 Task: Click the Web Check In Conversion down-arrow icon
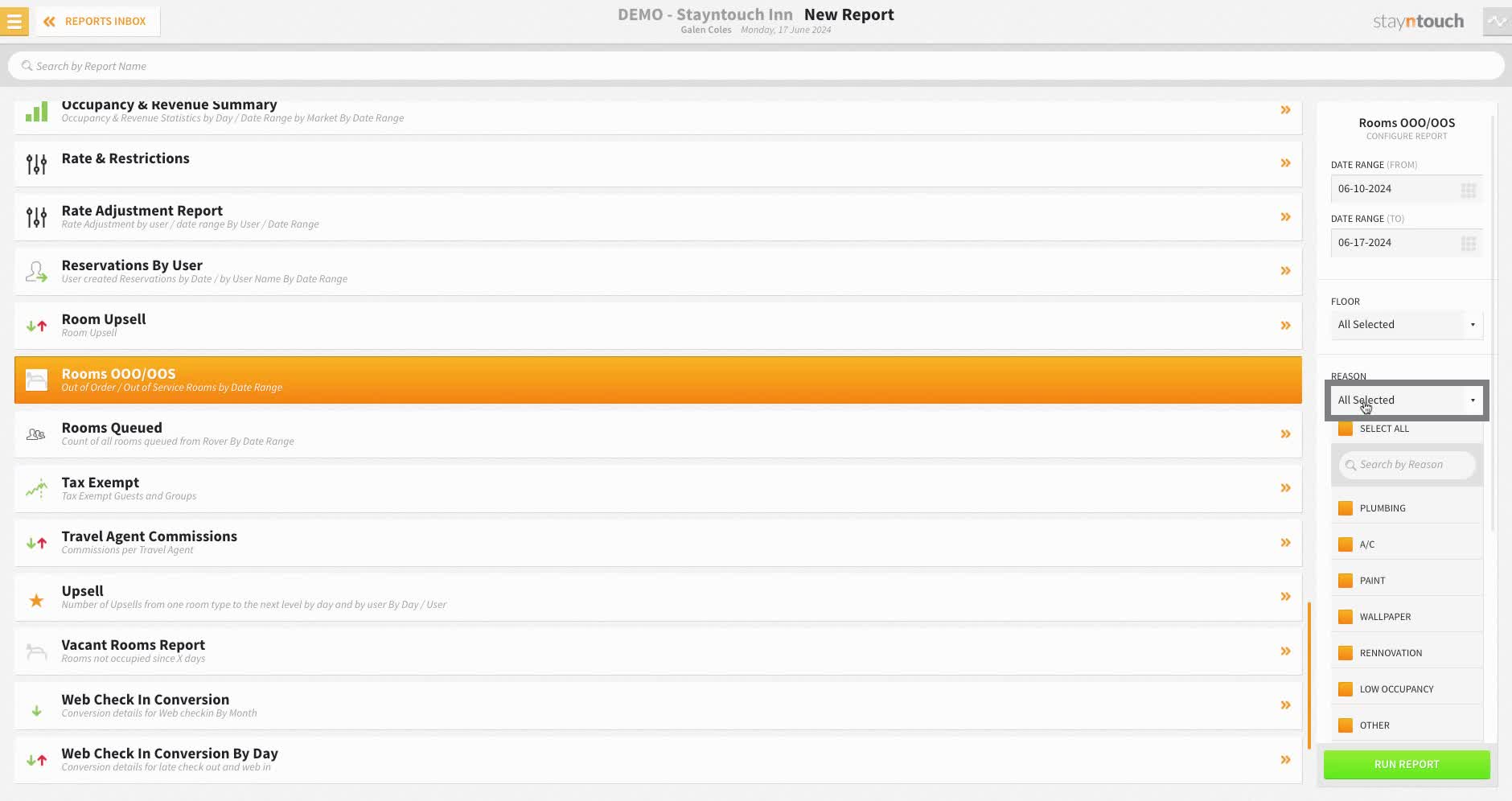pyautogui.click(x=36, y=711)
